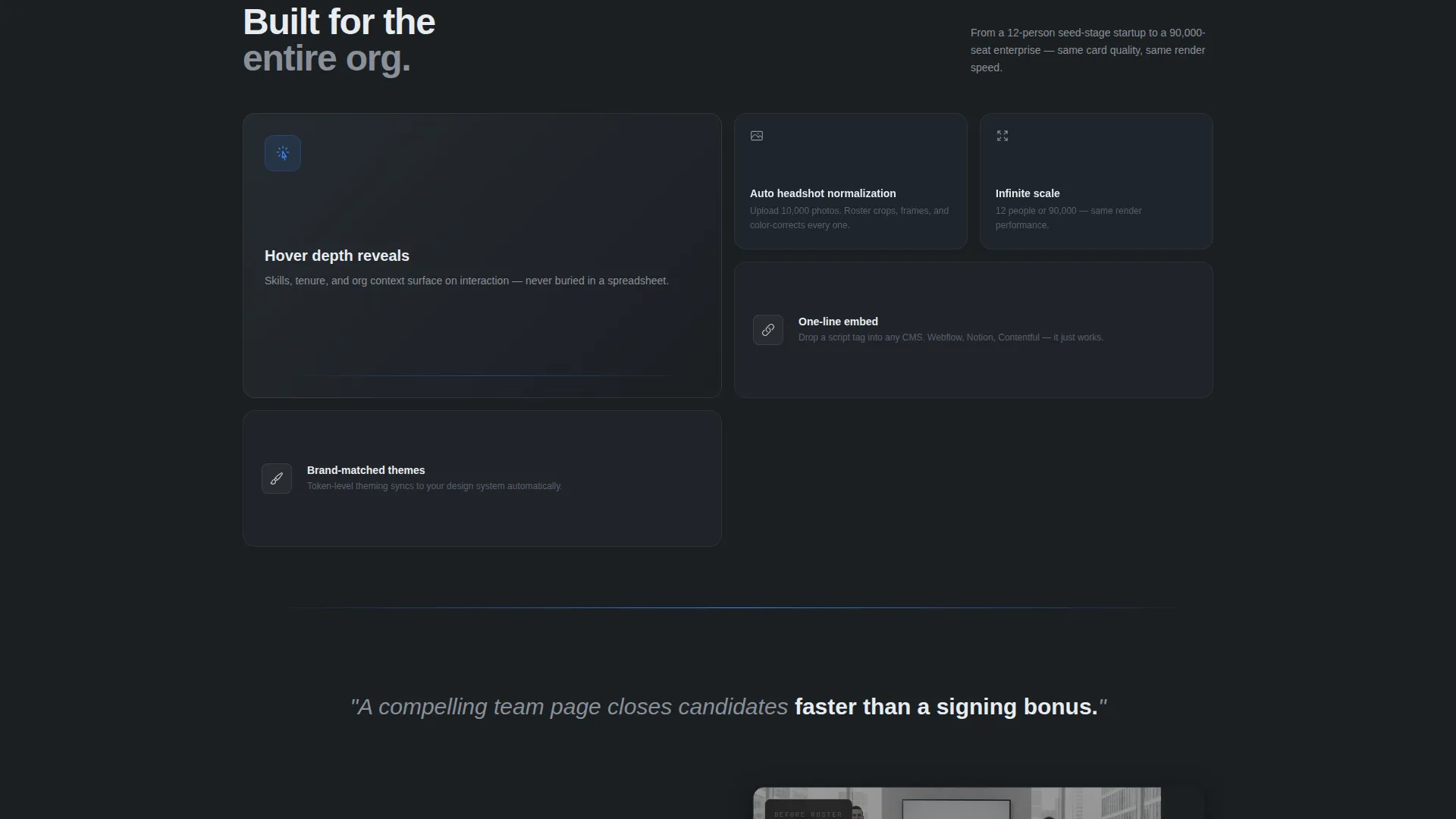Select the Auto headshot normalization title
Viewport: 1456px width, 819px height.
click(x=823, y=193)
